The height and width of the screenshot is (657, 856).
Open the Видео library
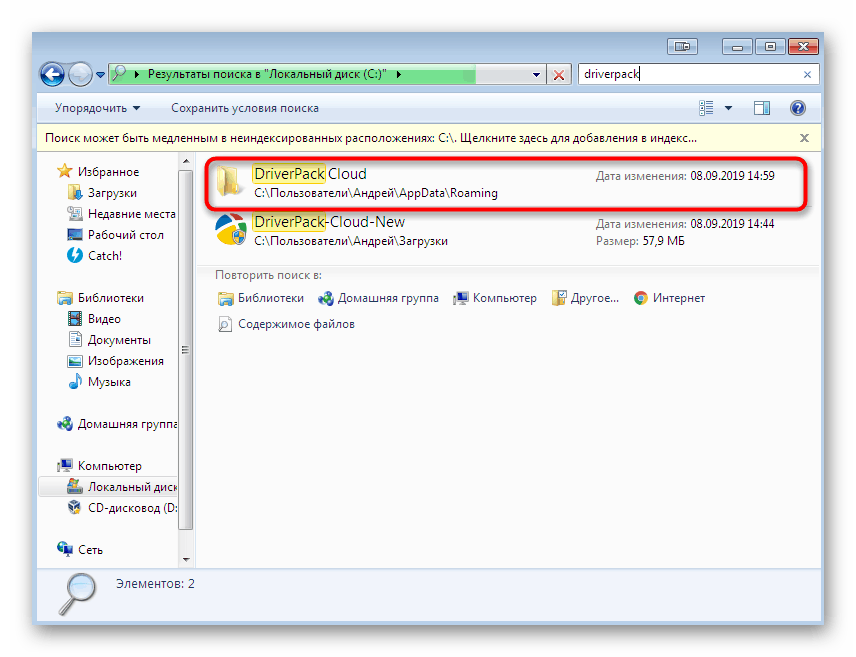104,319
